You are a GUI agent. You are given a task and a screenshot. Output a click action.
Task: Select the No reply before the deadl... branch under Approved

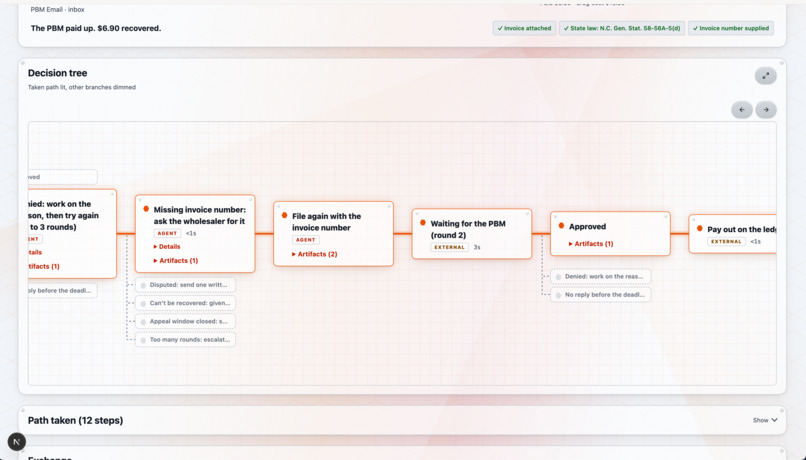(x=600, y=295)
